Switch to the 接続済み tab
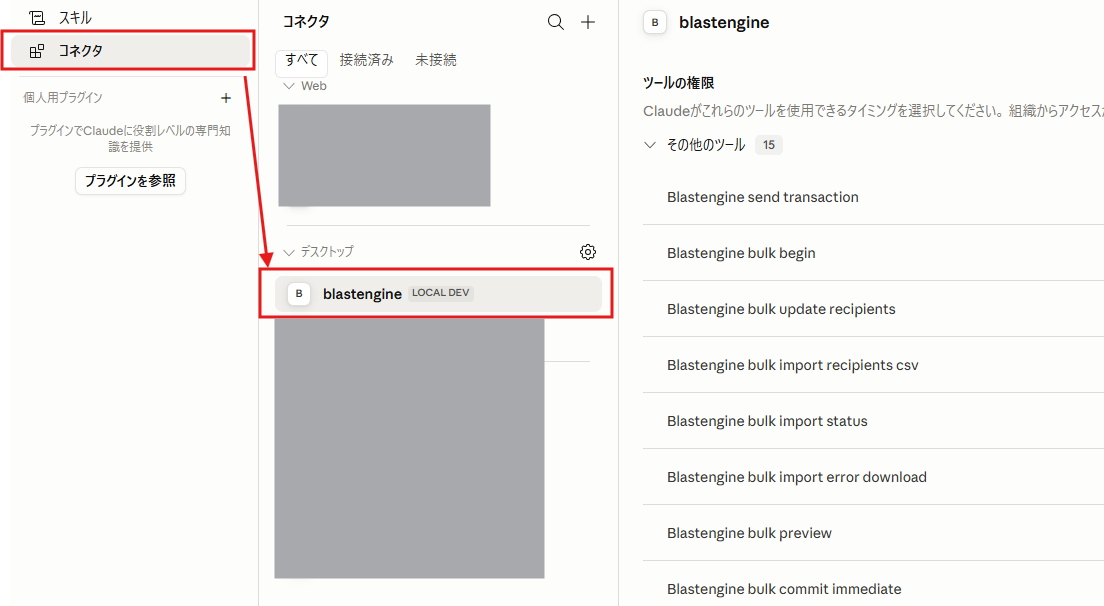The image size is (1104, 606). pos(366,61)
